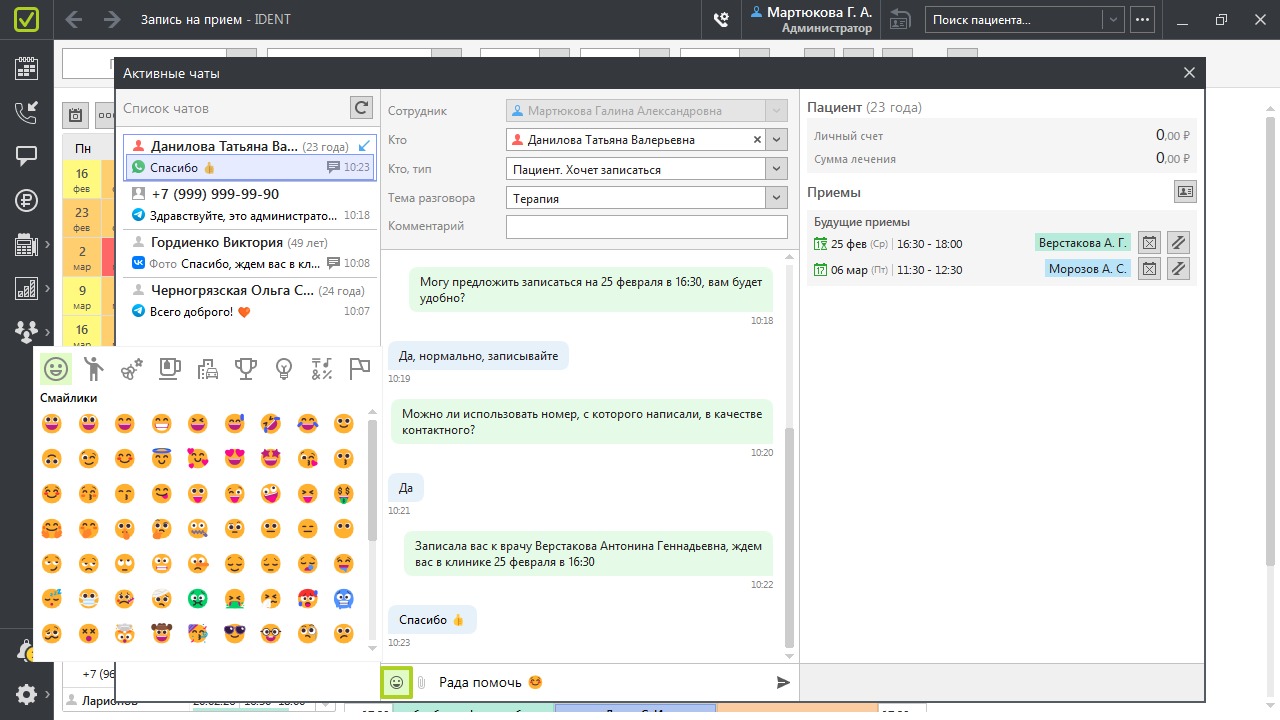Reschedule the 06 мар appointment
Screen dimensions: 1280x720
1178,268
